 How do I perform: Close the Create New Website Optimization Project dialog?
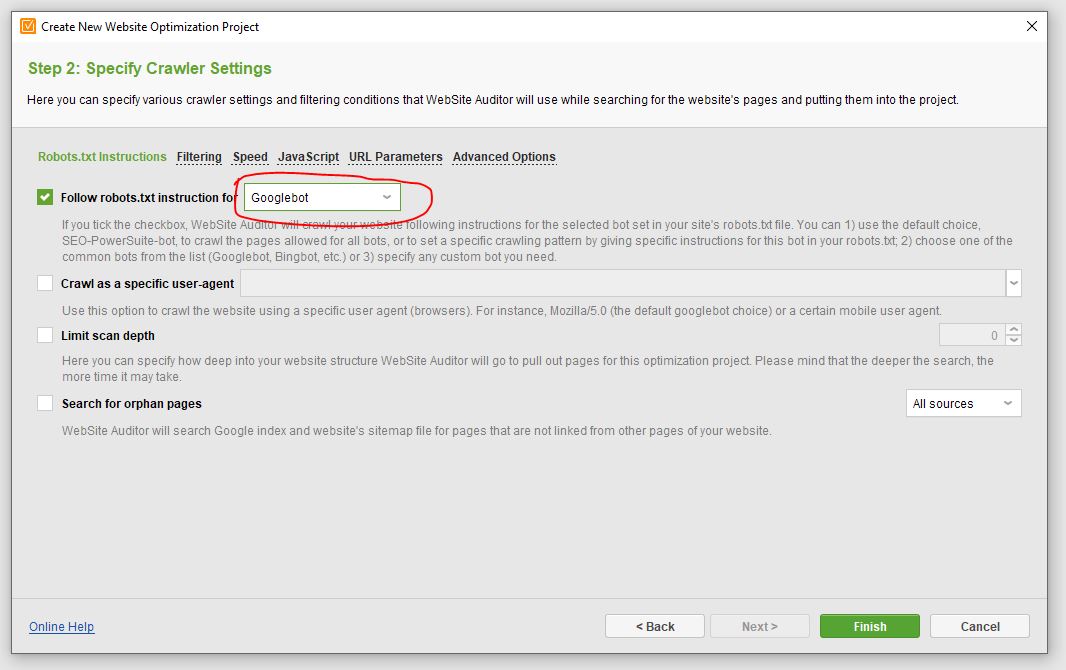point(1031,27)
